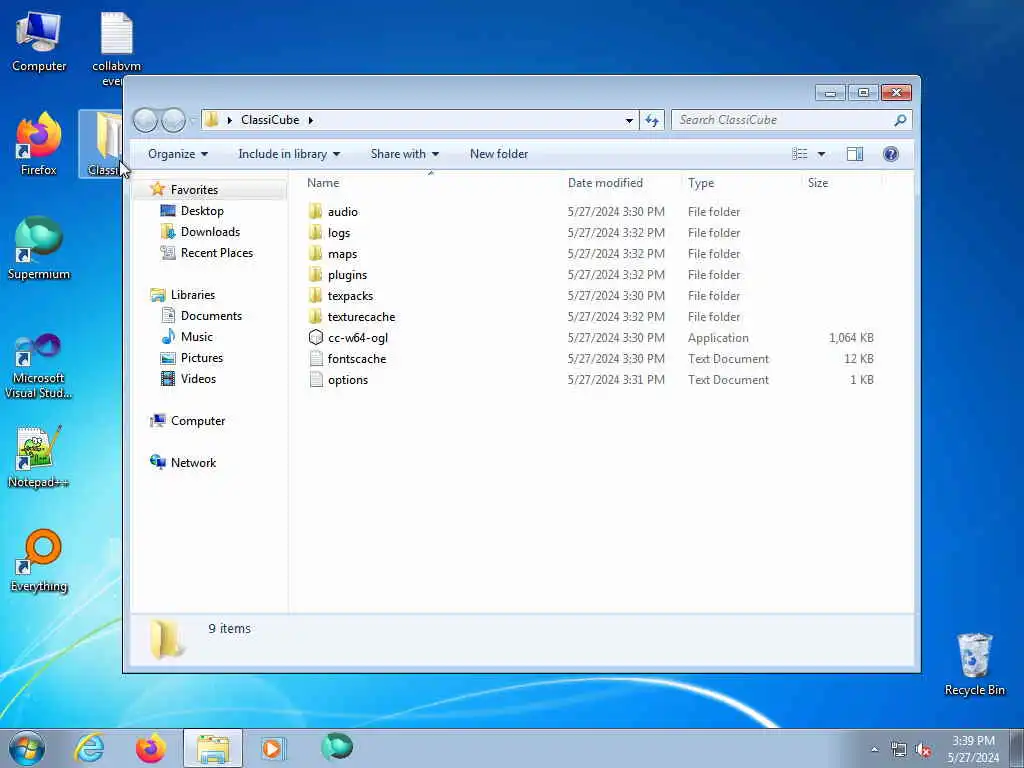This screenshot has height=768, width=1024.
Task: Launch Windows Media Player from taskbar
Action: pyautogui.click(x=272, y=748)
